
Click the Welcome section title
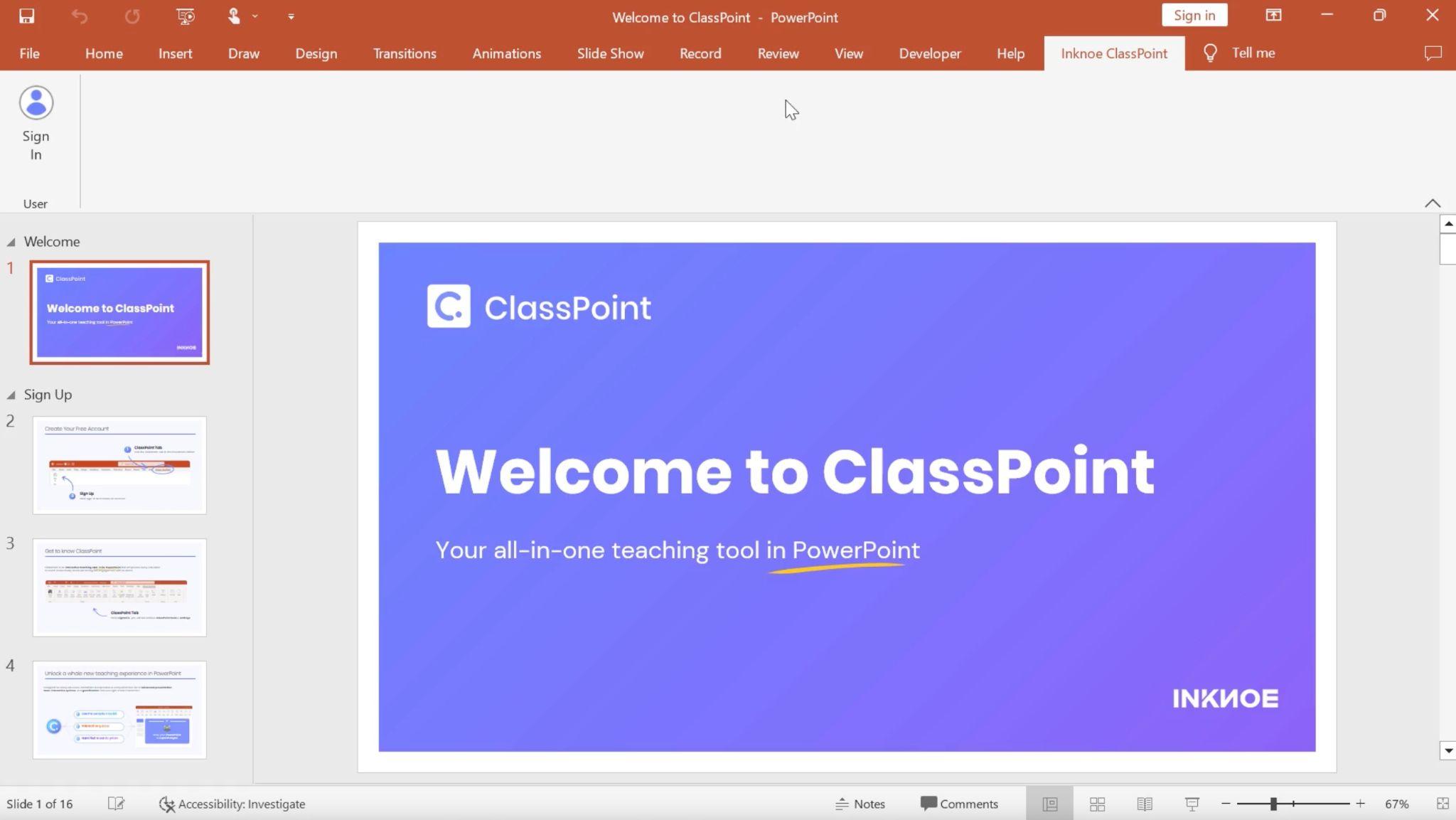pyautogui.click(x=52, y=242)
